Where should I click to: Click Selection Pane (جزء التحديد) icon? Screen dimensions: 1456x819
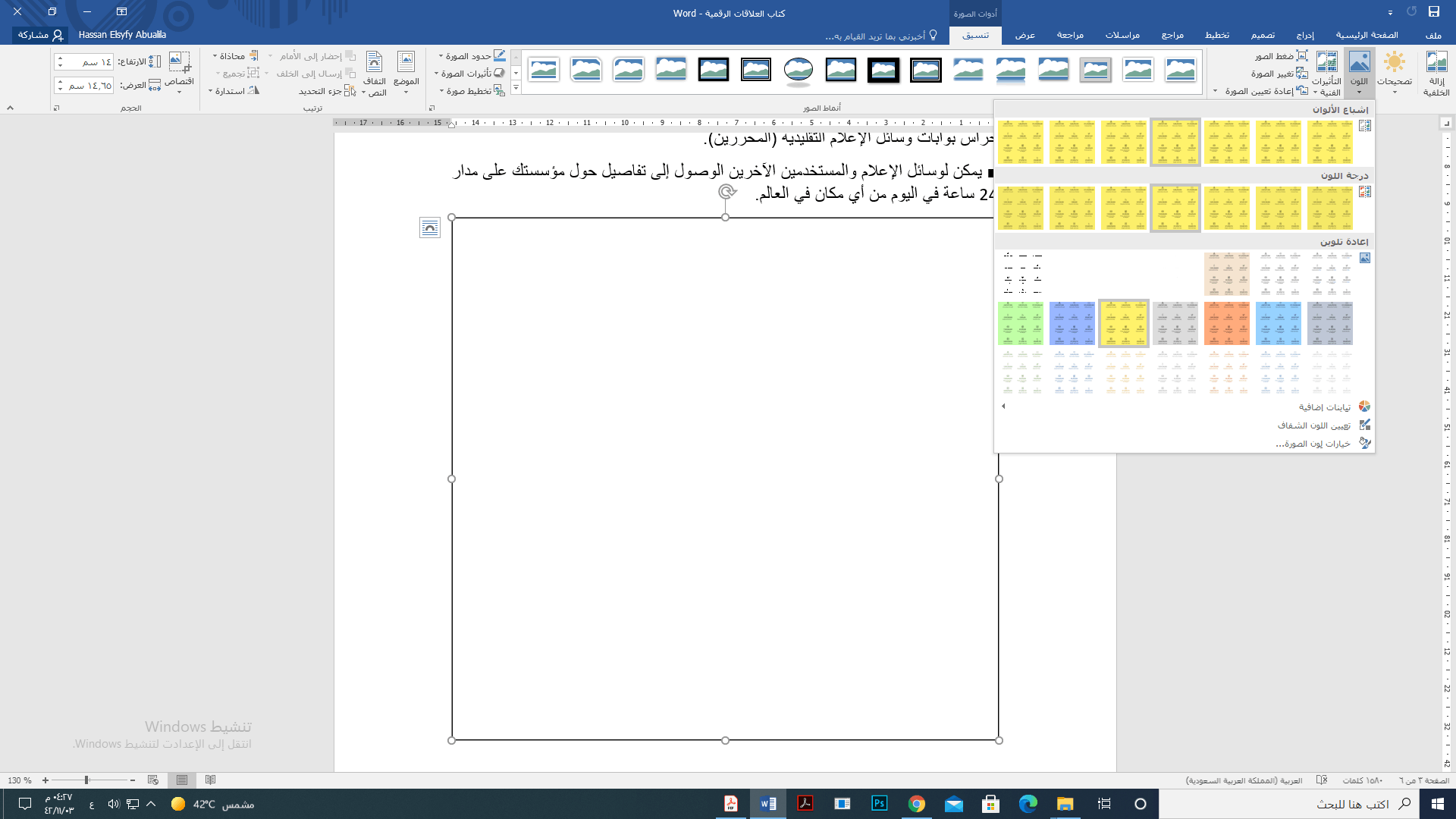(350, 91)
